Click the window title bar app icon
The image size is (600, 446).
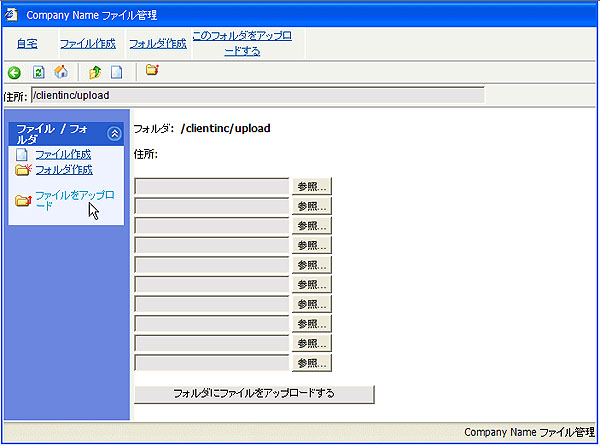11,15
